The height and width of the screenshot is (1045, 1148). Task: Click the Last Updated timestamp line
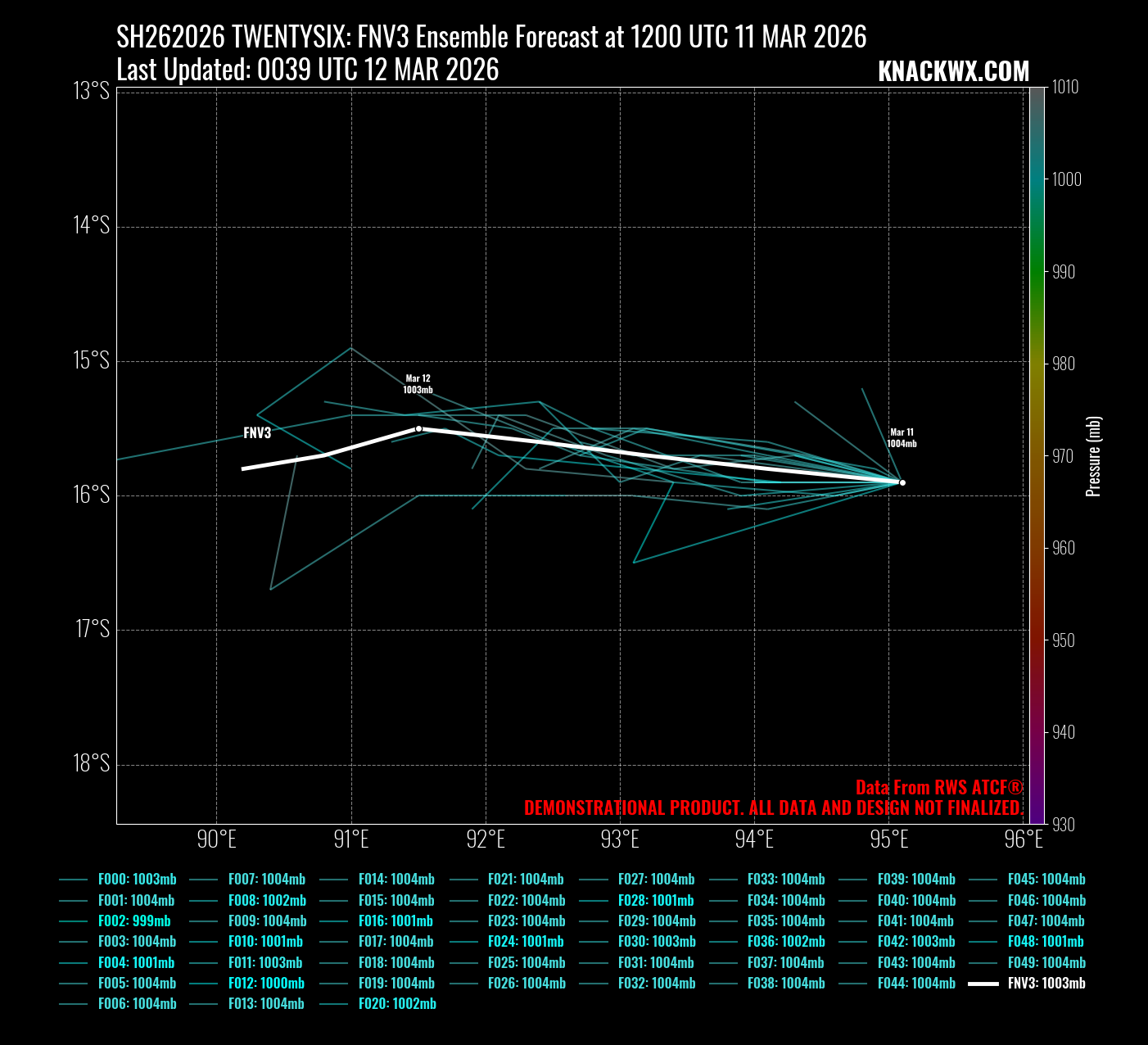click(308, 70)
